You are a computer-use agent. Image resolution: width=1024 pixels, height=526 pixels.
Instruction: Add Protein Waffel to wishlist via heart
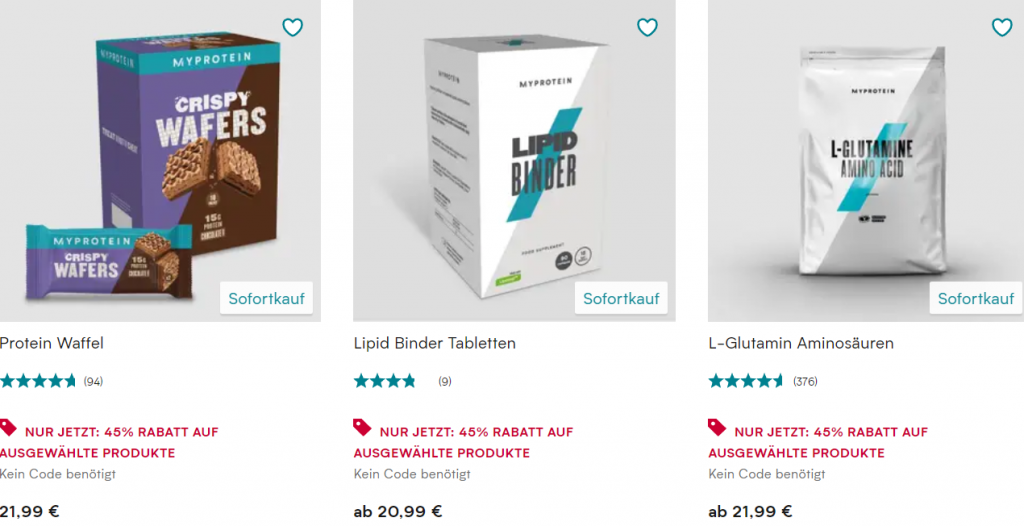pyautogui.click(x=293, y=27)
